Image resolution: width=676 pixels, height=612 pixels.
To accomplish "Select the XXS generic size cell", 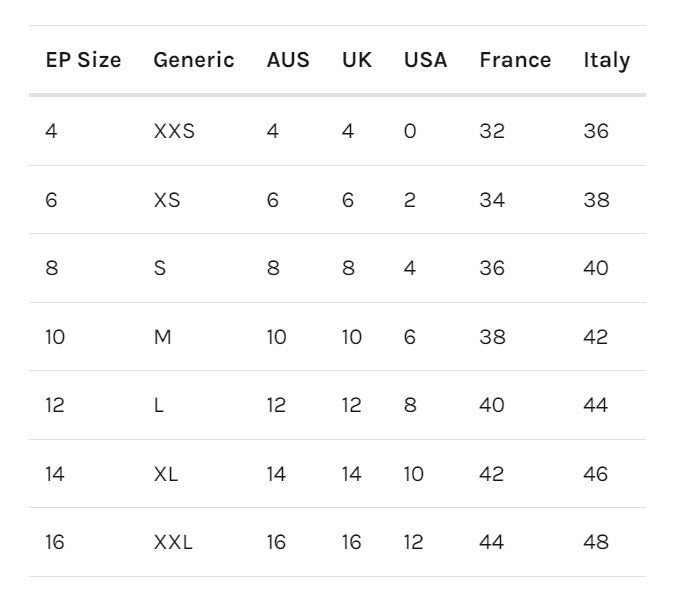I will [x=174, y=131].
